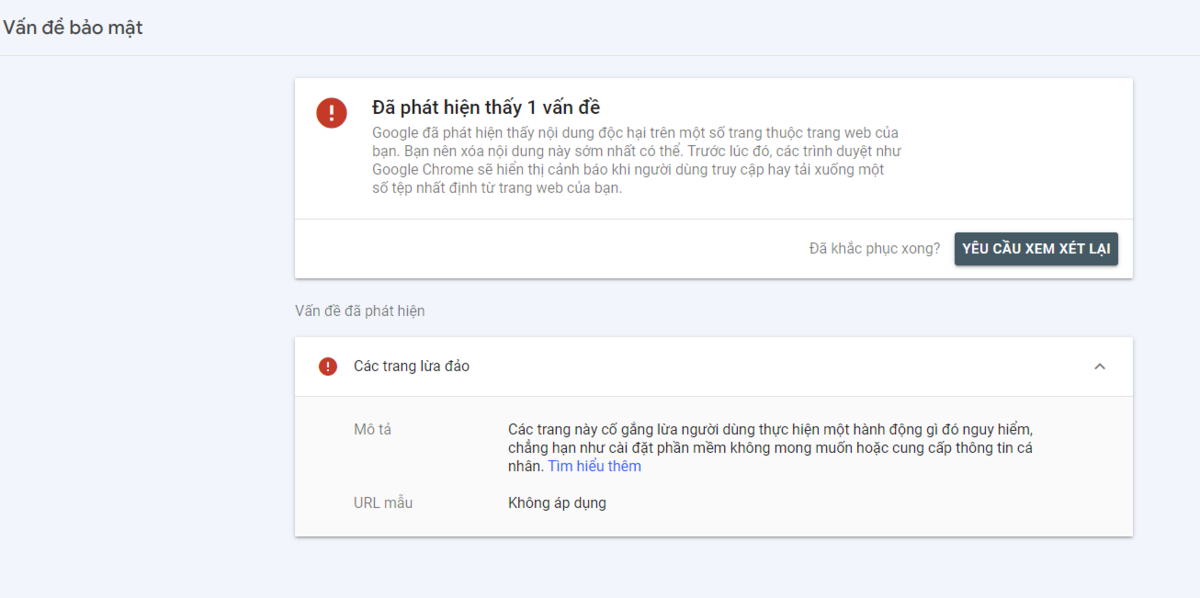The image size is (1200, 598).
Task: Click the URL mẫu field label
Action: (x=383, y=503)
